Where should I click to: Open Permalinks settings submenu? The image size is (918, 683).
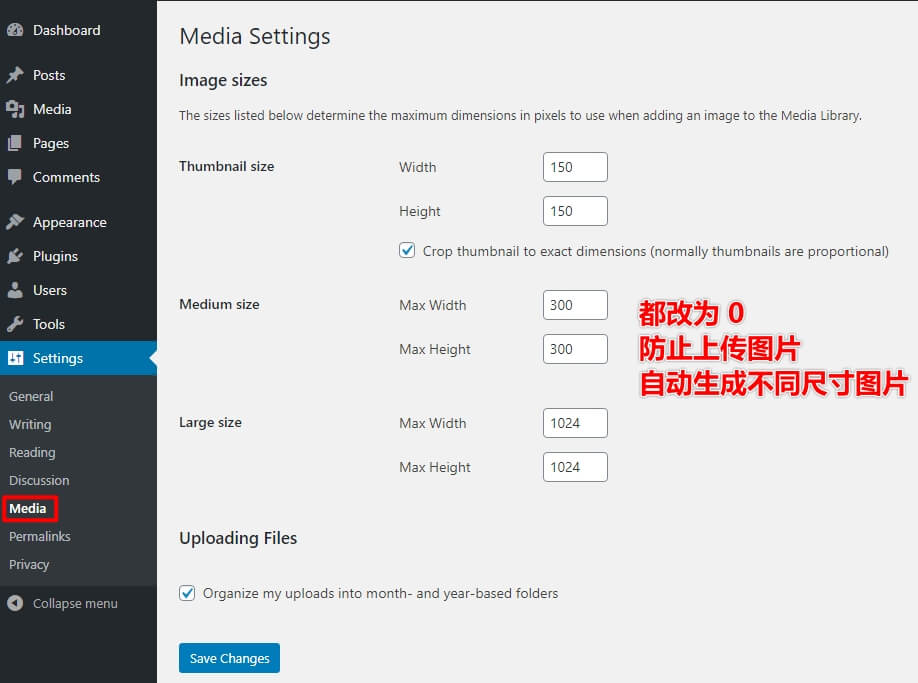pos(40,536)
